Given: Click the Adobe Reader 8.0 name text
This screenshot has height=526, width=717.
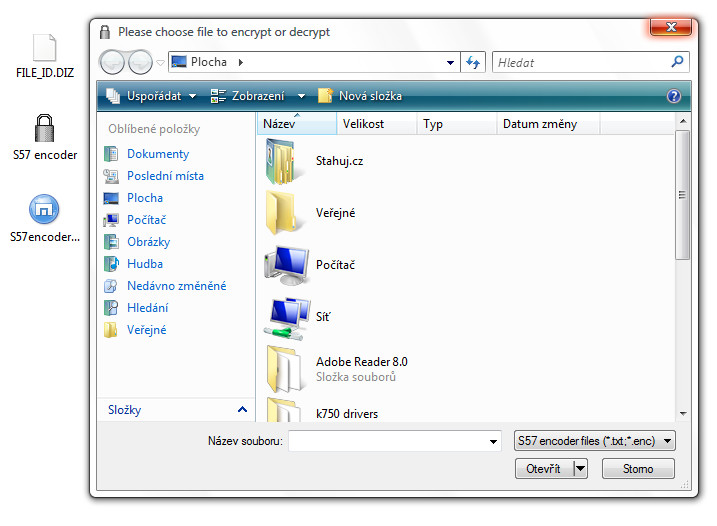Looking at the screenshot, I should (x=361, y=362).
